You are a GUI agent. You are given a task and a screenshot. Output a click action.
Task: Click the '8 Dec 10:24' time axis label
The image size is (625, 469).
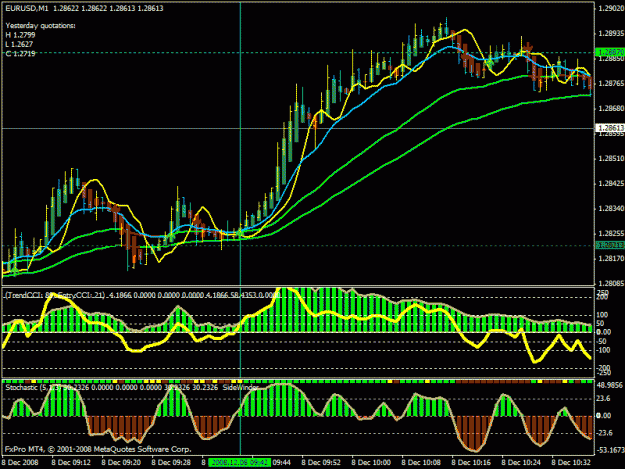(521, 463)
